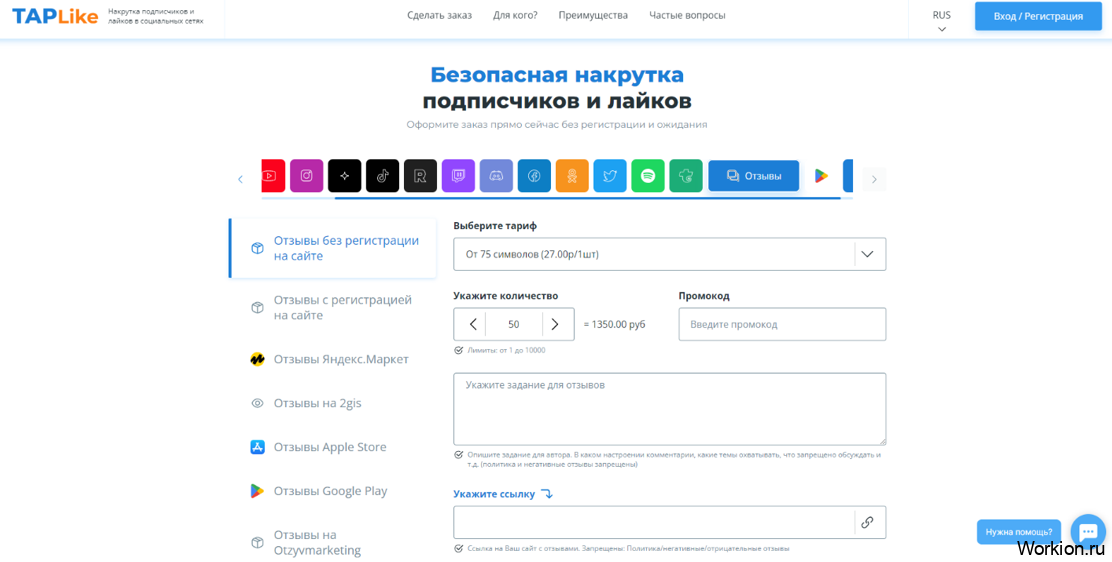The width and height of the screenshot is (1112, 562).
Task: Select the Spotify services tile
Action: click(648, 176)
